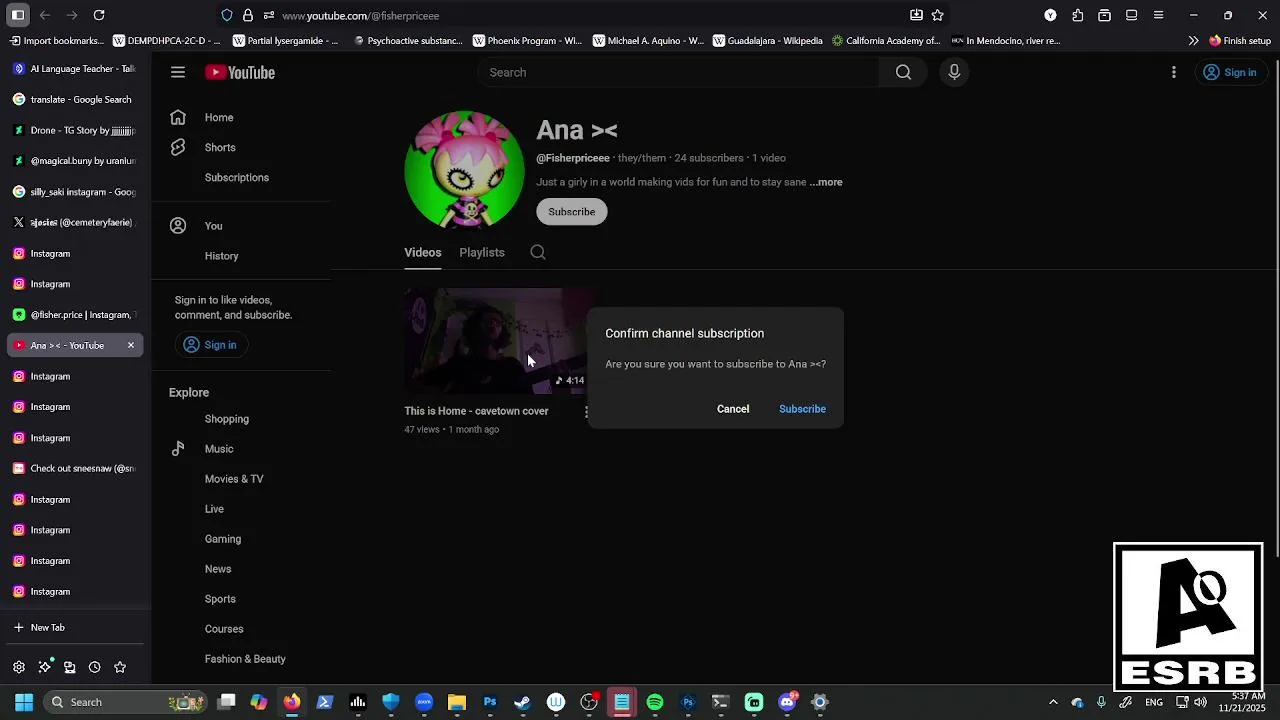Click the magnifier search button in YouTube header
This screenshot has width=1280, height=720.
tap(903, 72)
